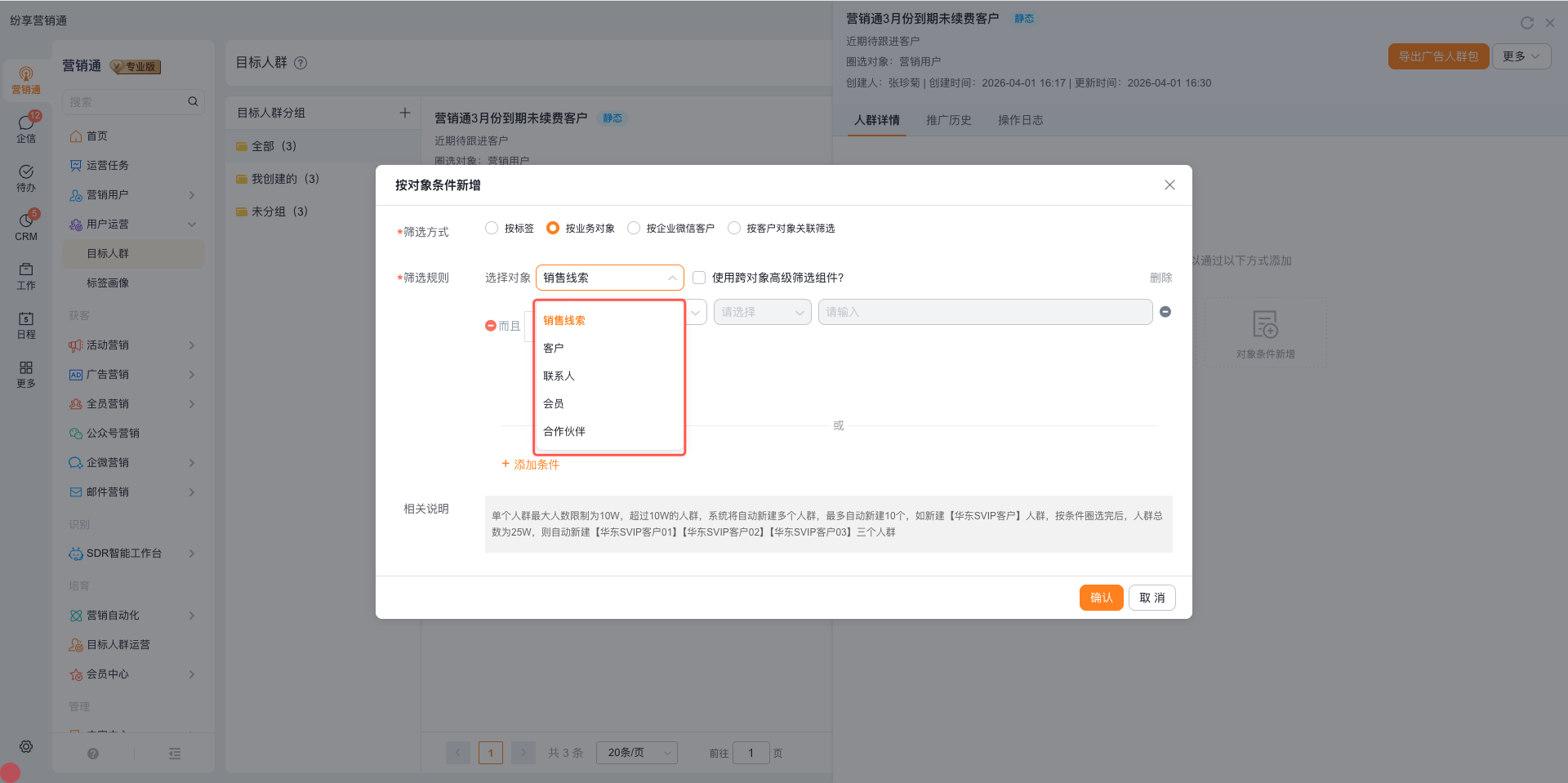This screenshot has height=783, width=1568.
Task: Select the 按业务对象 radio option
Action: [x=553, y=228]
